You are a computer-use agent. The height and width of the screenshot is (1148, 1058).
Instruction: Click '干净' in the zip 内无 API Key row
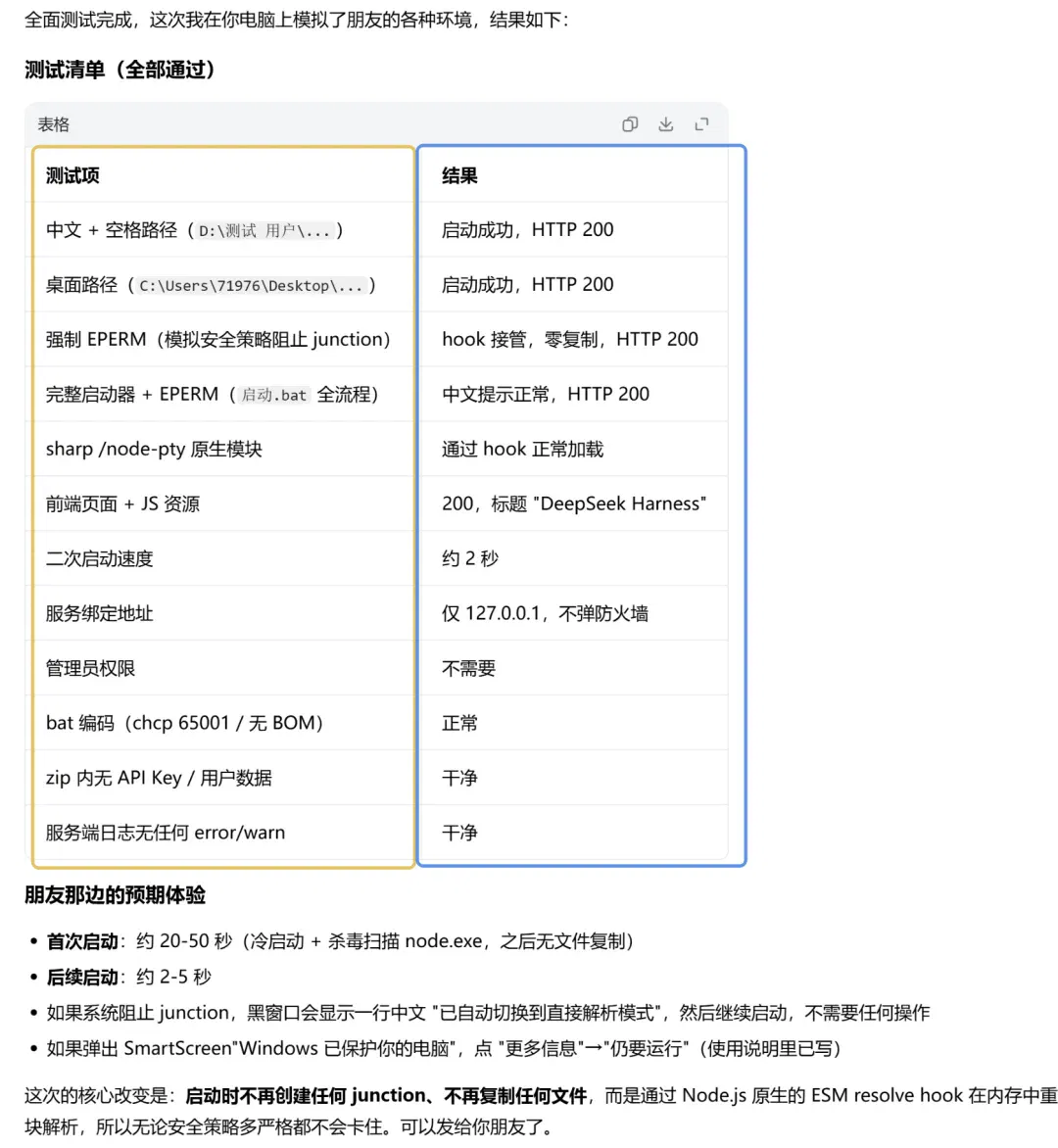[459, 778]
